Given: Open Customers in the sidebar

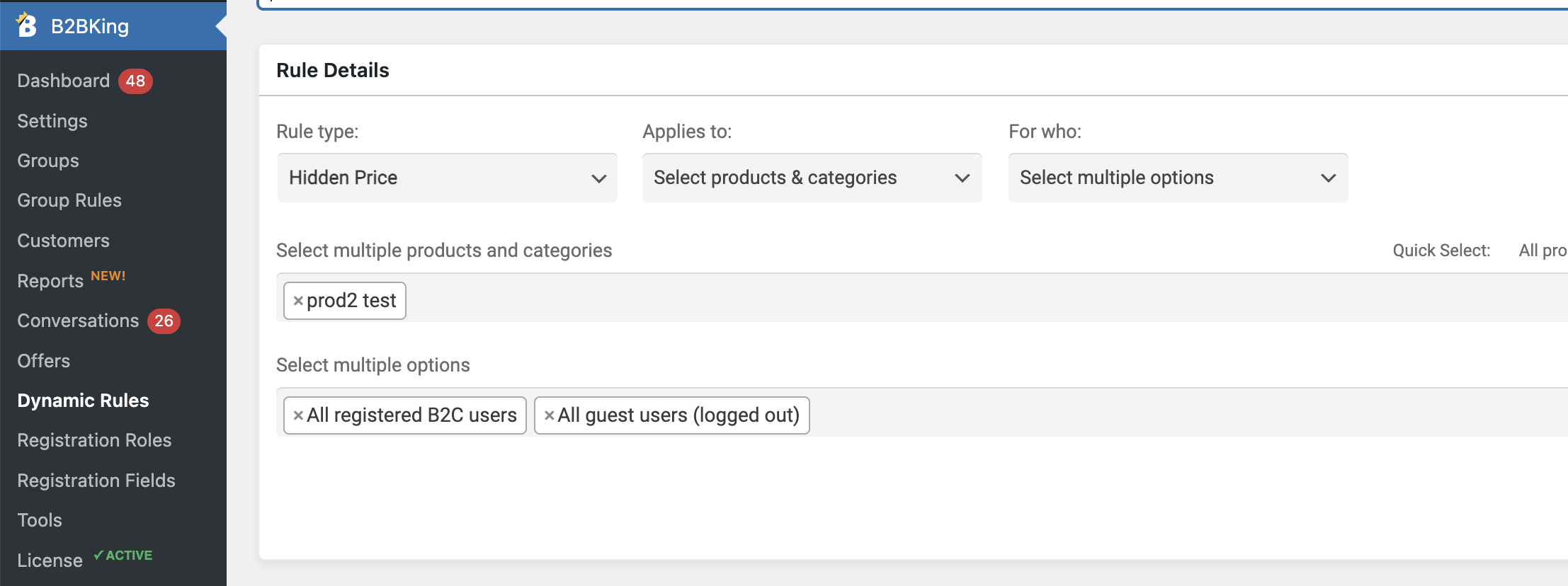Looking at the screenshot, I should 64,241.
